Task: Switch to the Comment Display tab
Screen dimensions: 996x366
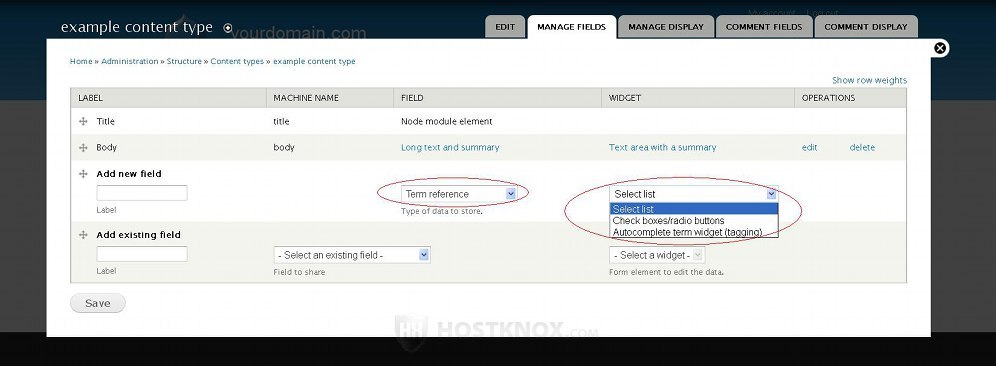Action: coord(866,27)
